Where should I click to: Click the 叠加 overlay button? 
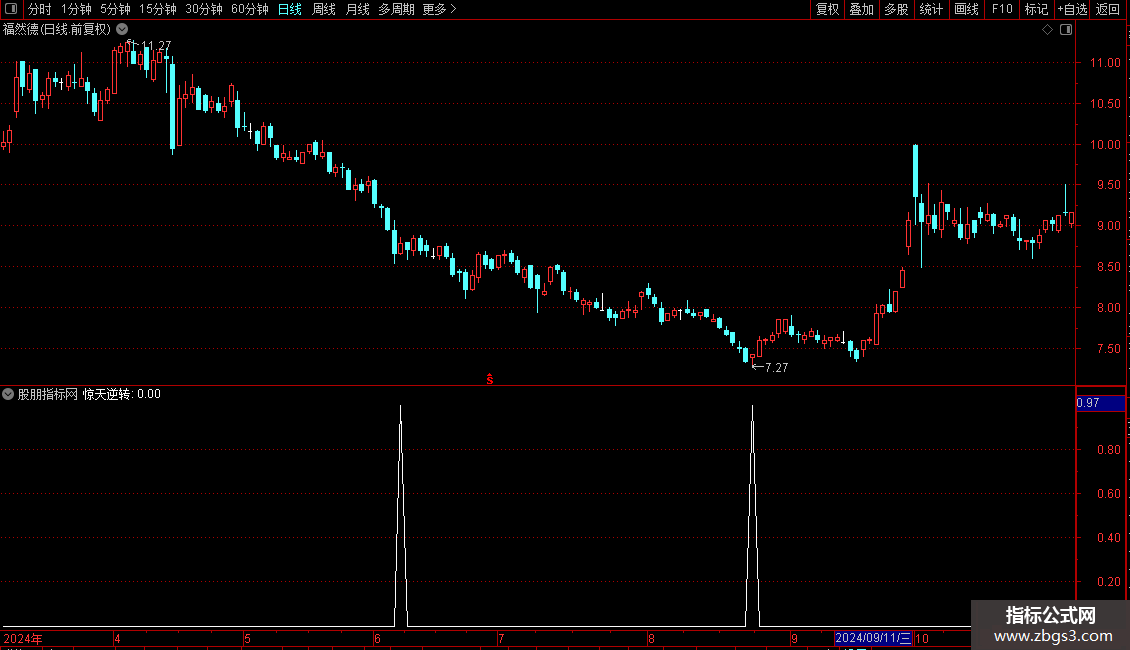[x=861, y=9]
